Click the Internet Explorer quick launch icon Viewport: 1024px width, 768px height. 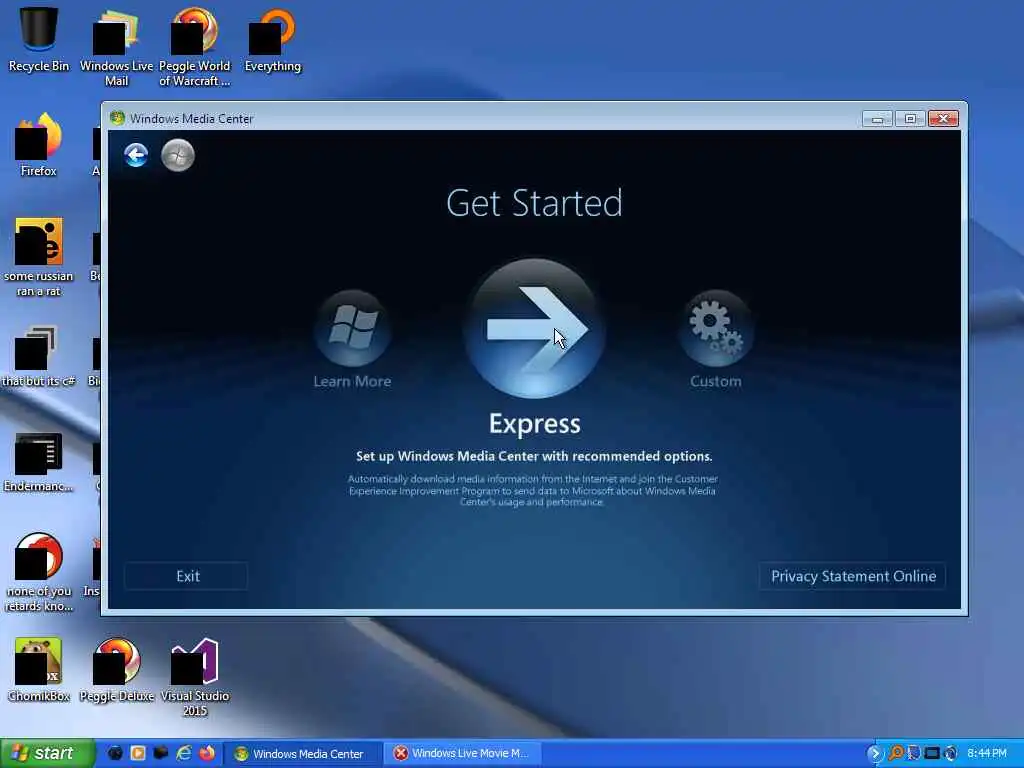[x=184, y=754]
